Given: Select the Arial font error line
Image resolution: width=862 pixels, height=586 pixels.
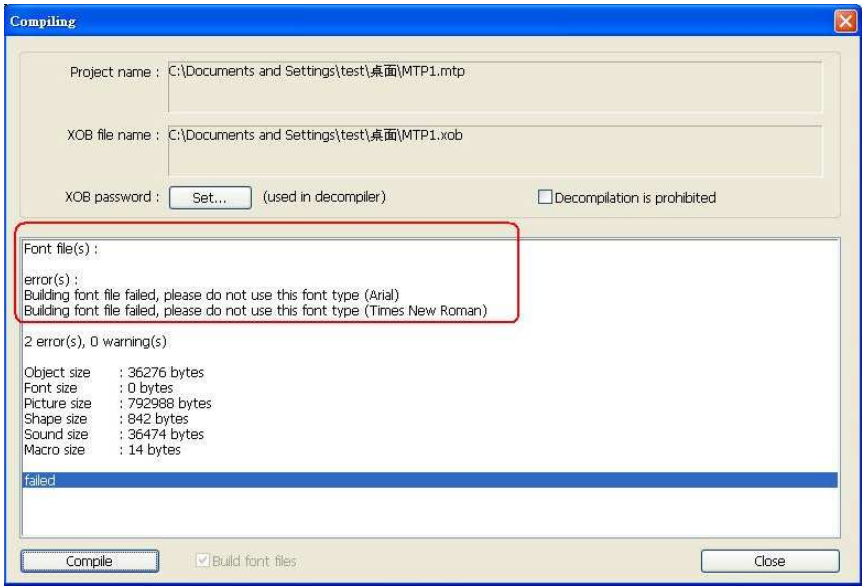Looking at the screenshot, I should [212, 295].
